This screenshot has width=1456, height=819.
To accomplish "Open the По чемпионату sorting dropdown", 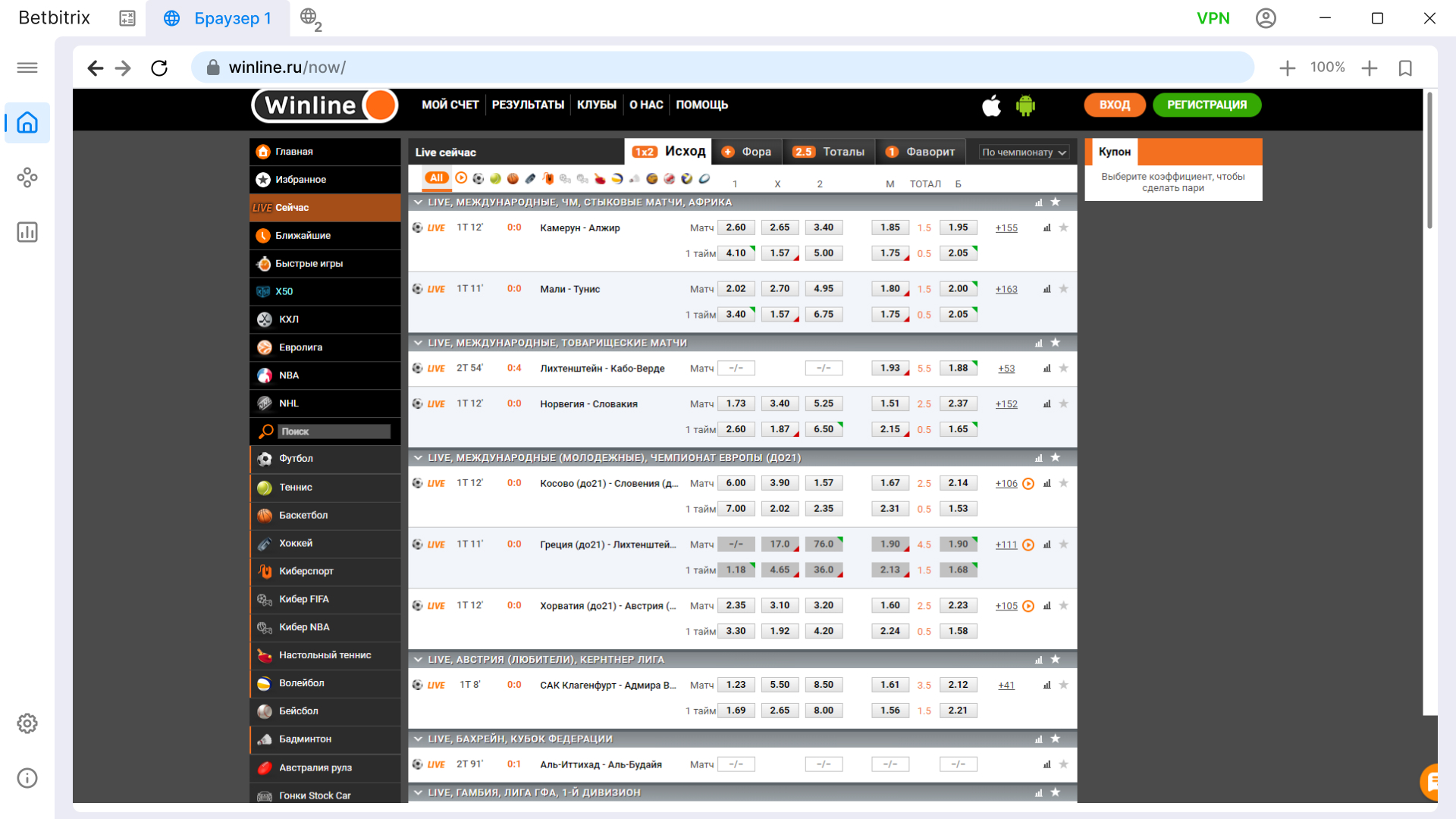I will 1024,152.
